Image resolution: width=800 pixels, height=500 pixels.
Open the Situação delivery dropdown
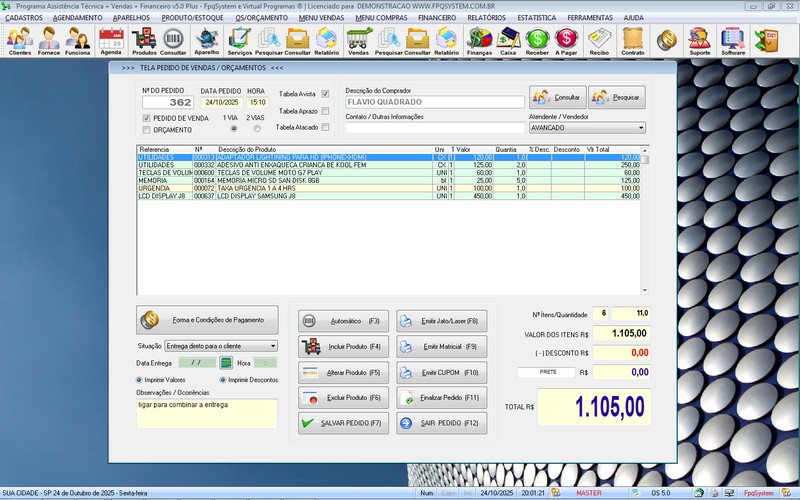click(273, 346)
